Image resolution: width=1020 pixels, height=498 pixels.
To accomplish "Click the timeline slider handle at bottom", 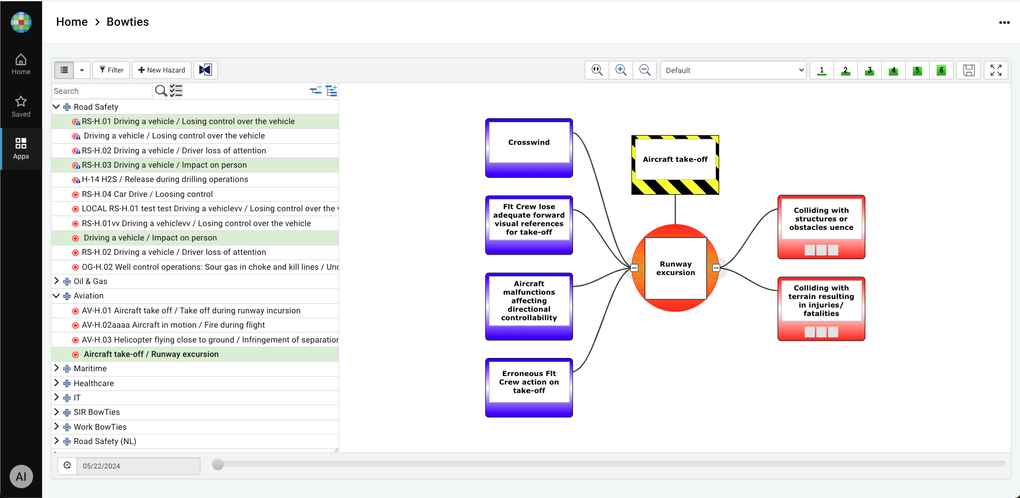I will [x=218, y=464].
